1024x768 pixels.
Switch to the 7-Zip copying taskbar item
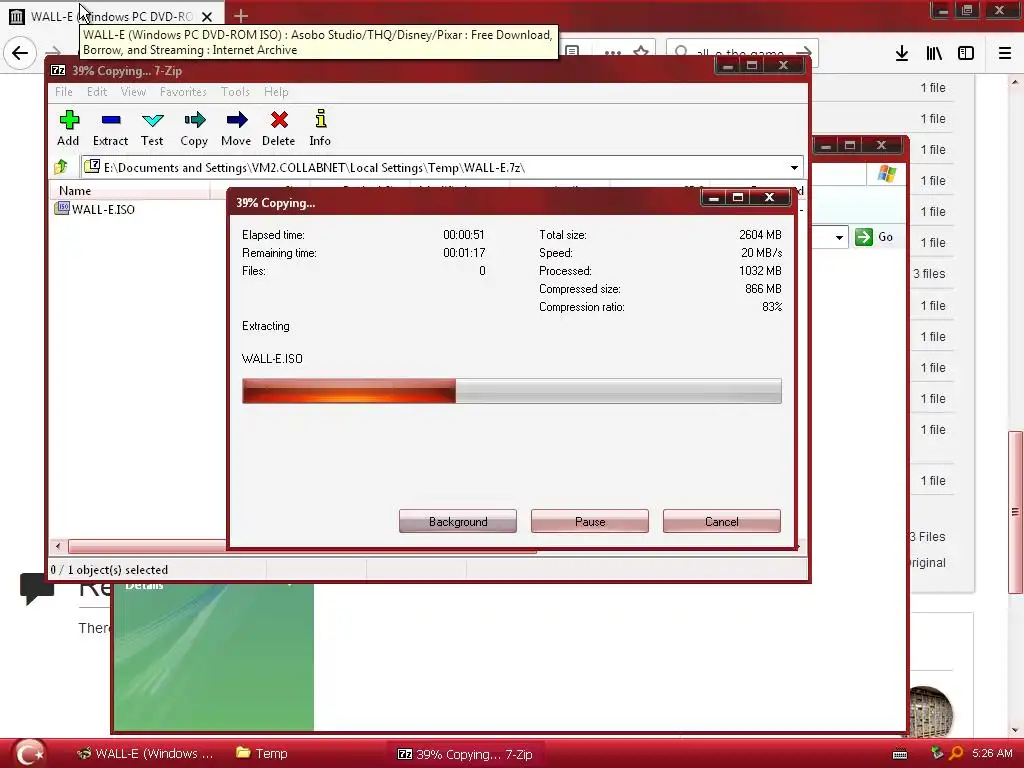(465, 754)
